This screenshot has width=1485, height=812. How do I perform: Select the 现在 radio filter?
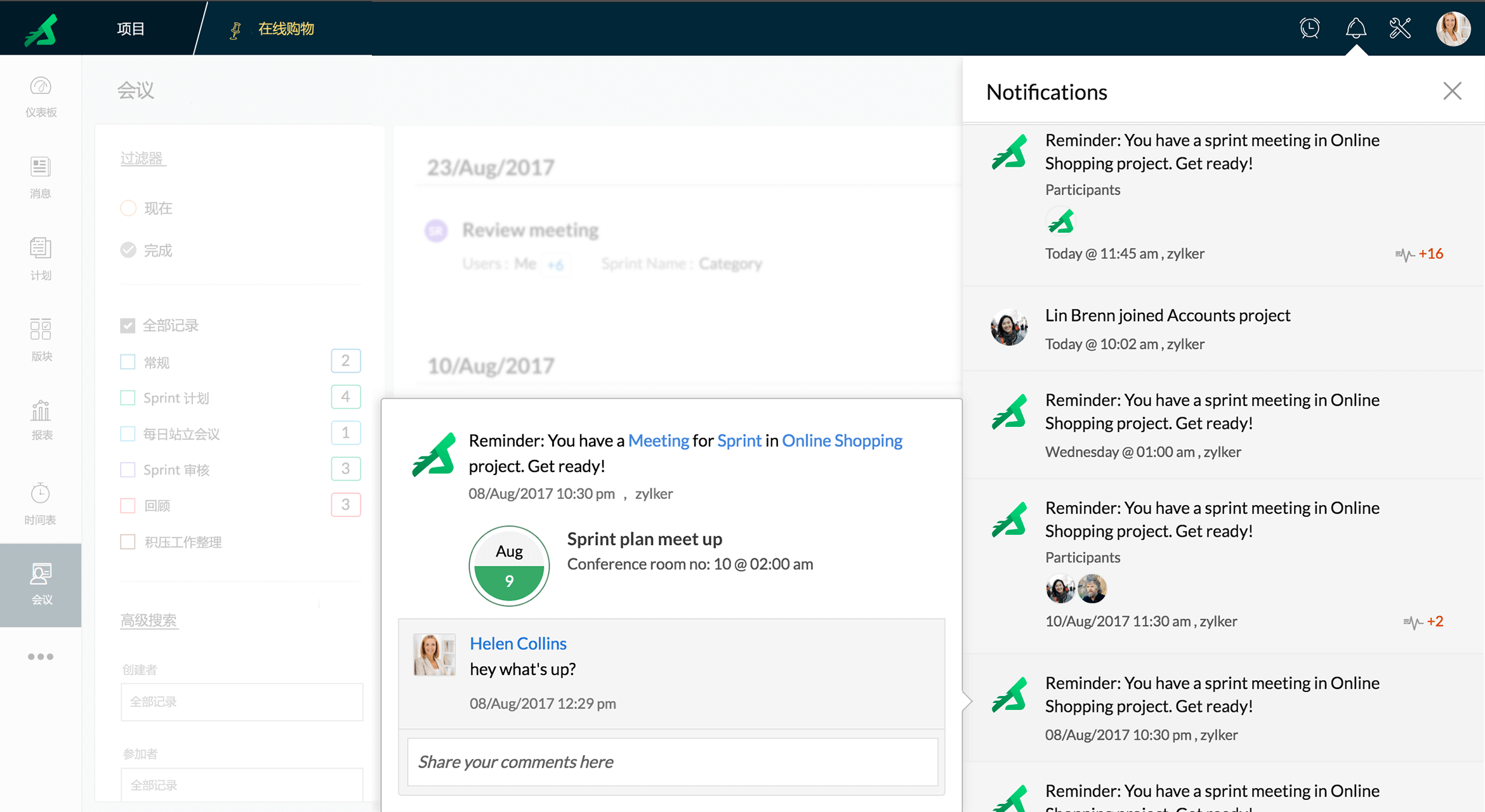point(128,208)
